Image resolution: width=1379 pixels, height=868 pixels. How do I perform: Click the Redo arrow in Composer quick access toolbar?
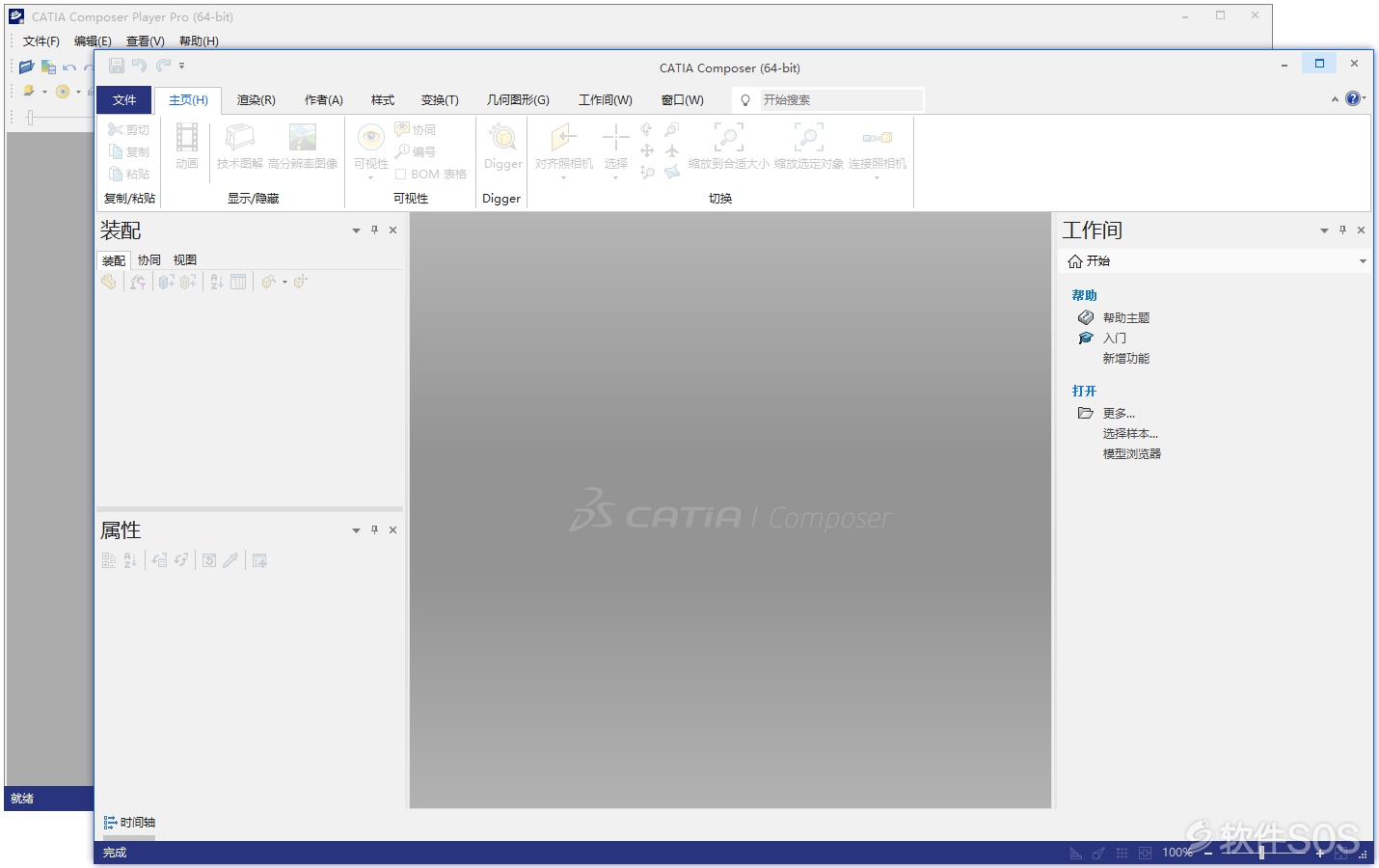[x=163, y=66]
